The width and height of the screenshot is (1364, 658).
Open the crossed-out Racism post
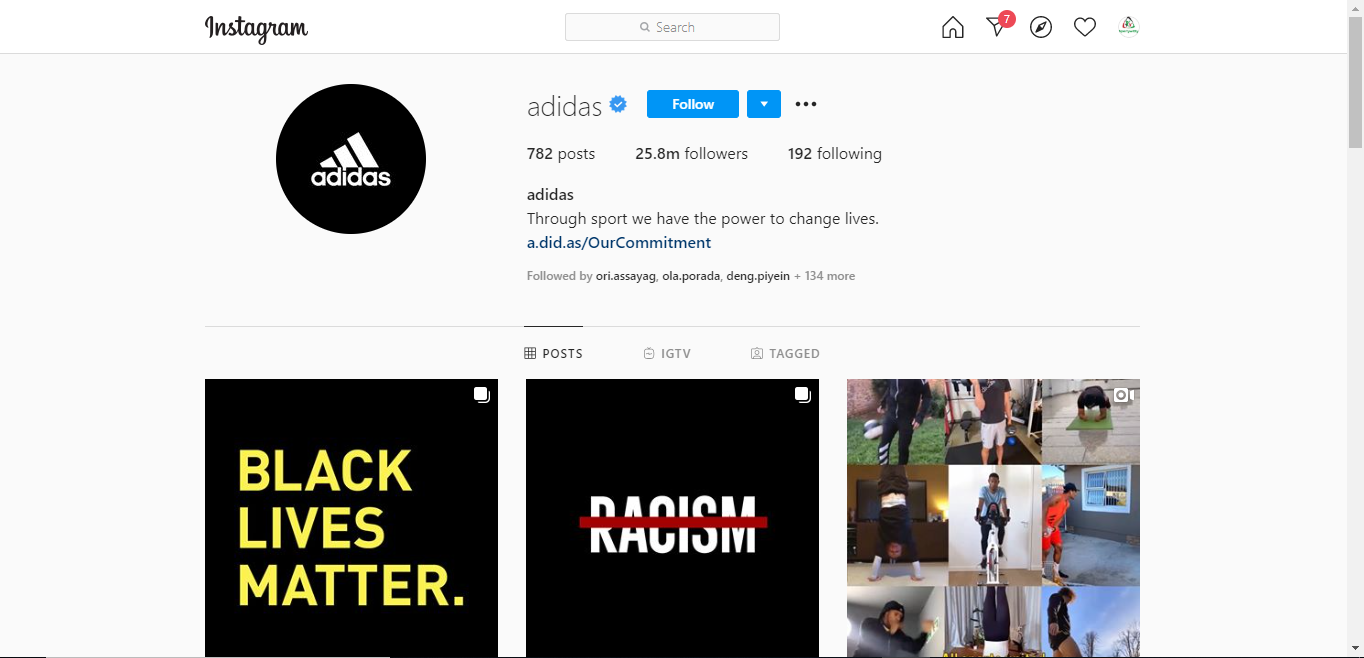click(x=672, y=518)
